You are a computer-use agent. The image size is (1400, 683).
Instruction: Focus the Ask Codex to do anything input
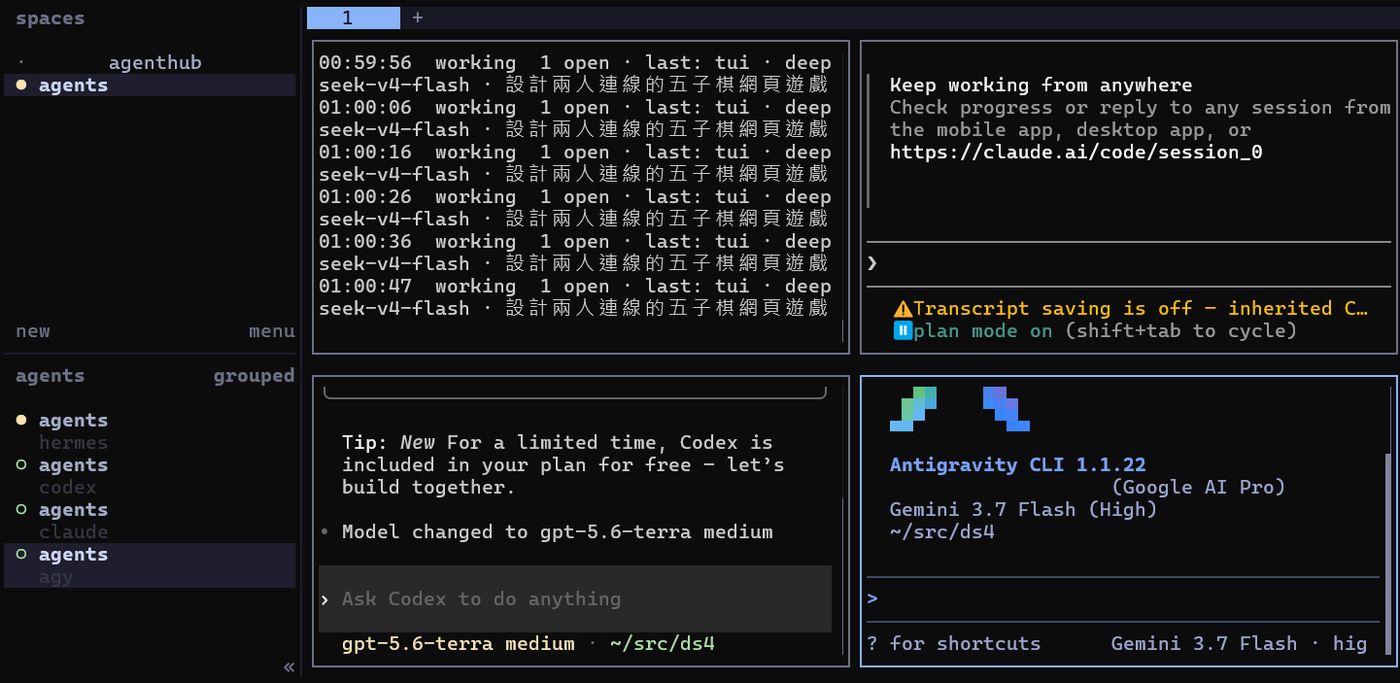[x=575, y=599]
